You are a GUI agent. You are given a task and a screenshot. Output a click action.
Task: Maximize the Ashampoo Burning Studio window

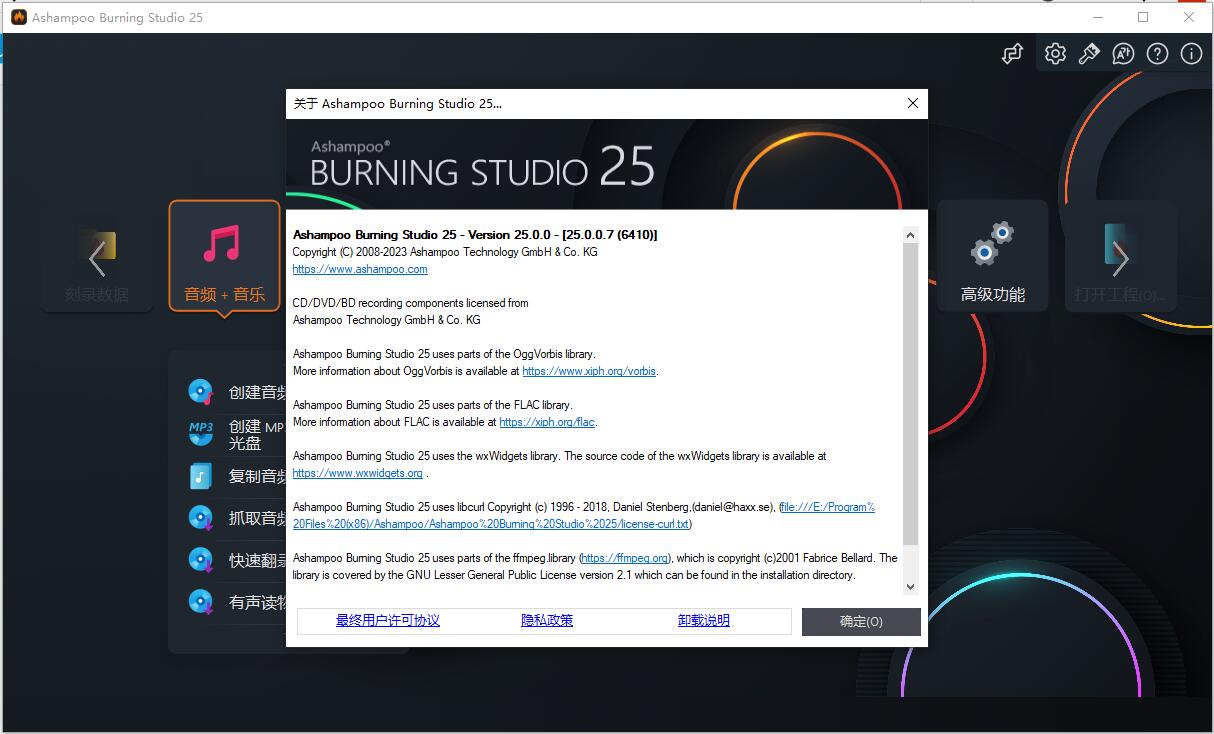[x=1143, y=17]
